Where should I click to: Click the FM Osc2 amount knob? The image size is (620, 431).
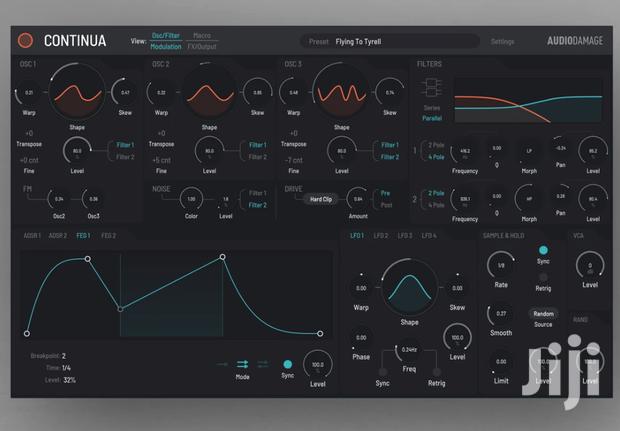[59, 199]
